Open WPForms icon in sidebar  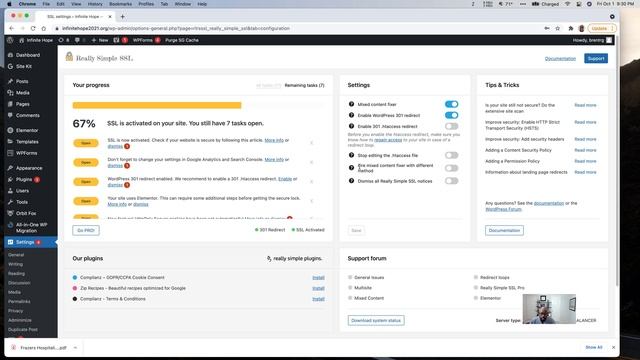11,153
